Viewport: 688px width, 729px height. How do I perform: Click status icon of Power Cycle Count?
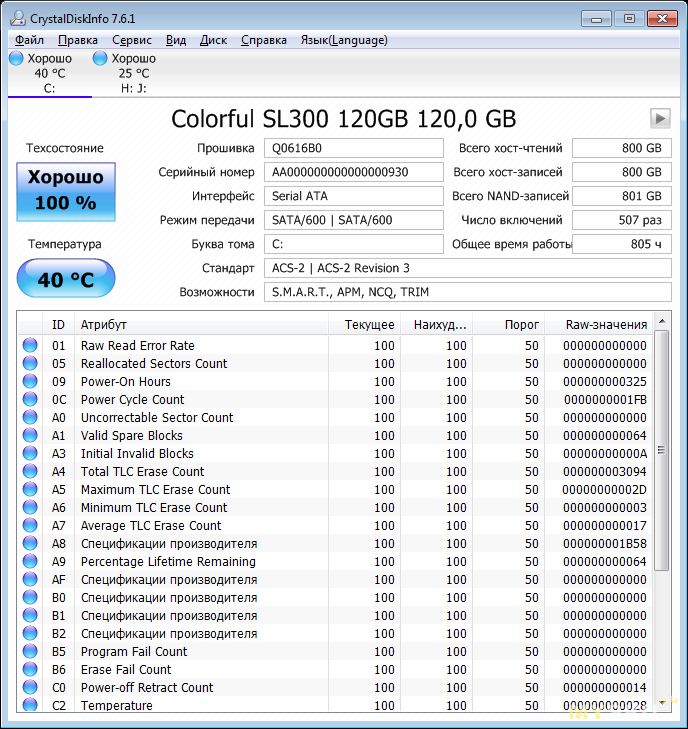click(30, 399)
